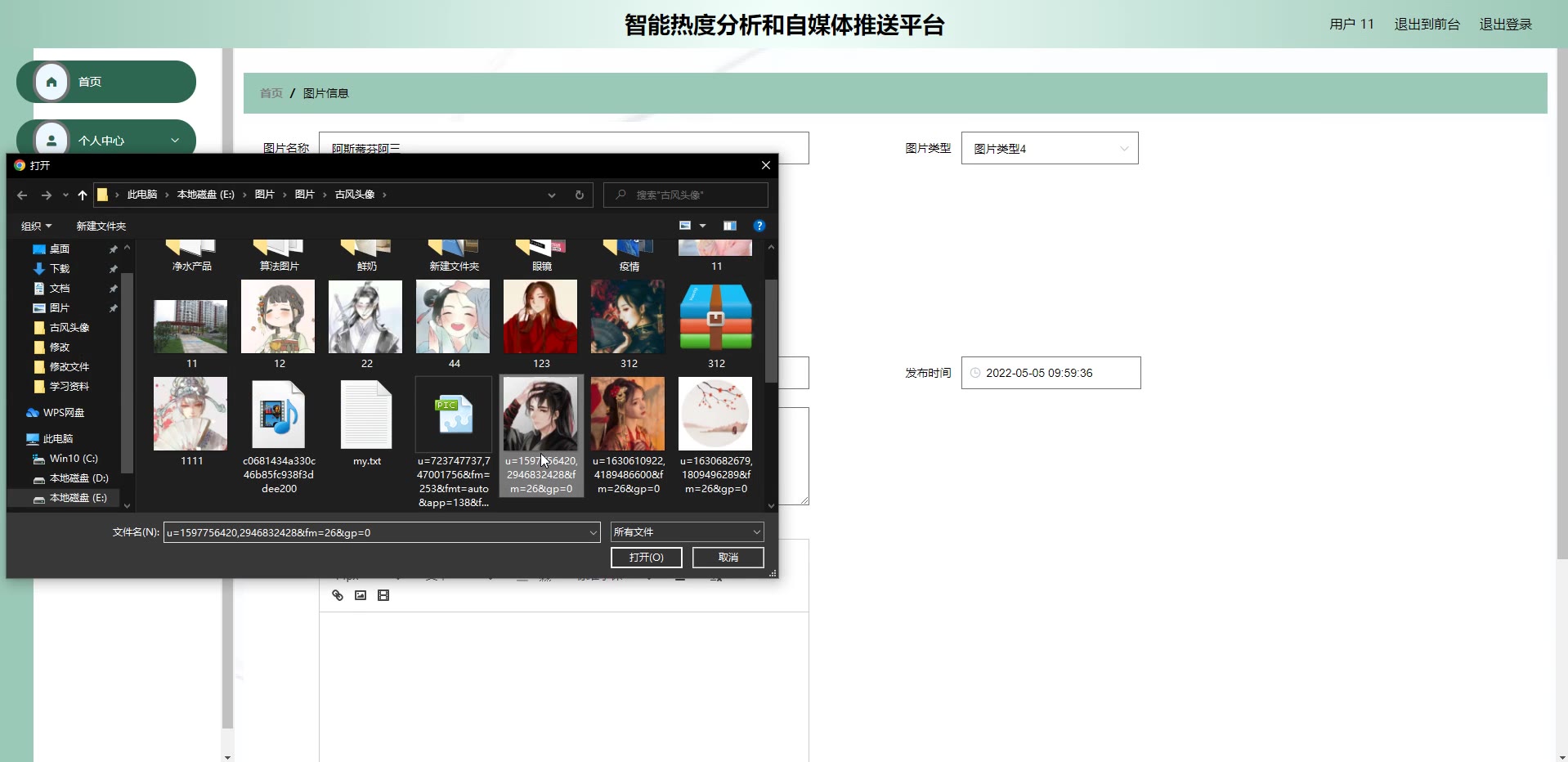Select 此电脑 in navigation pane

[58, 438]
